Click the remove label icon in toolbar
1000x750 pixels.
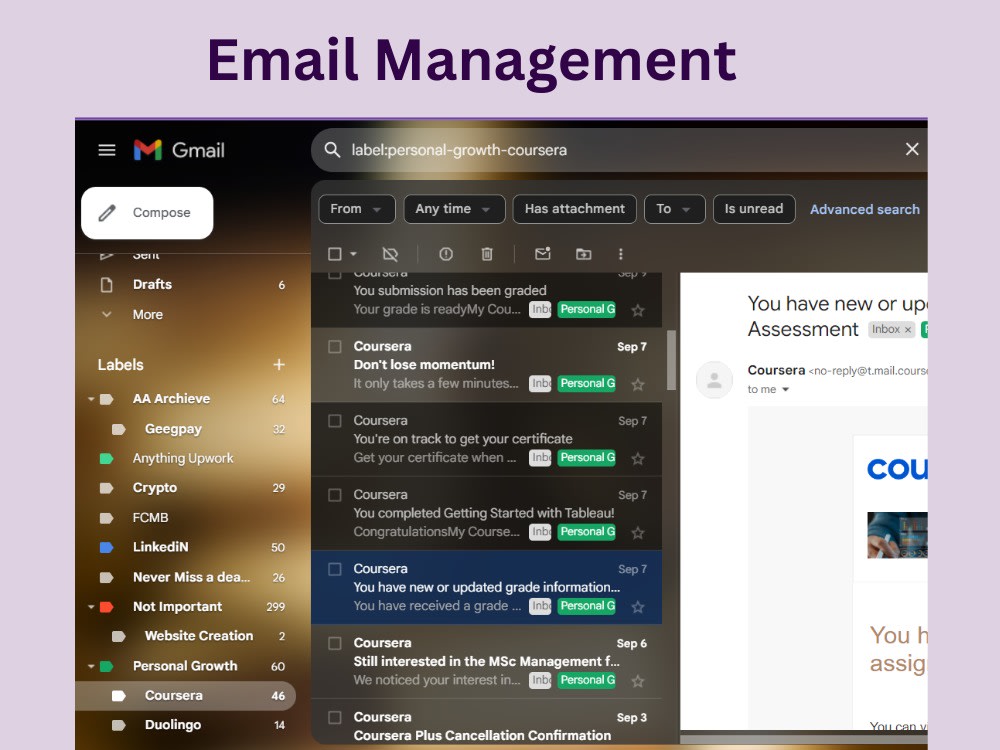click(x=390, y=254)
